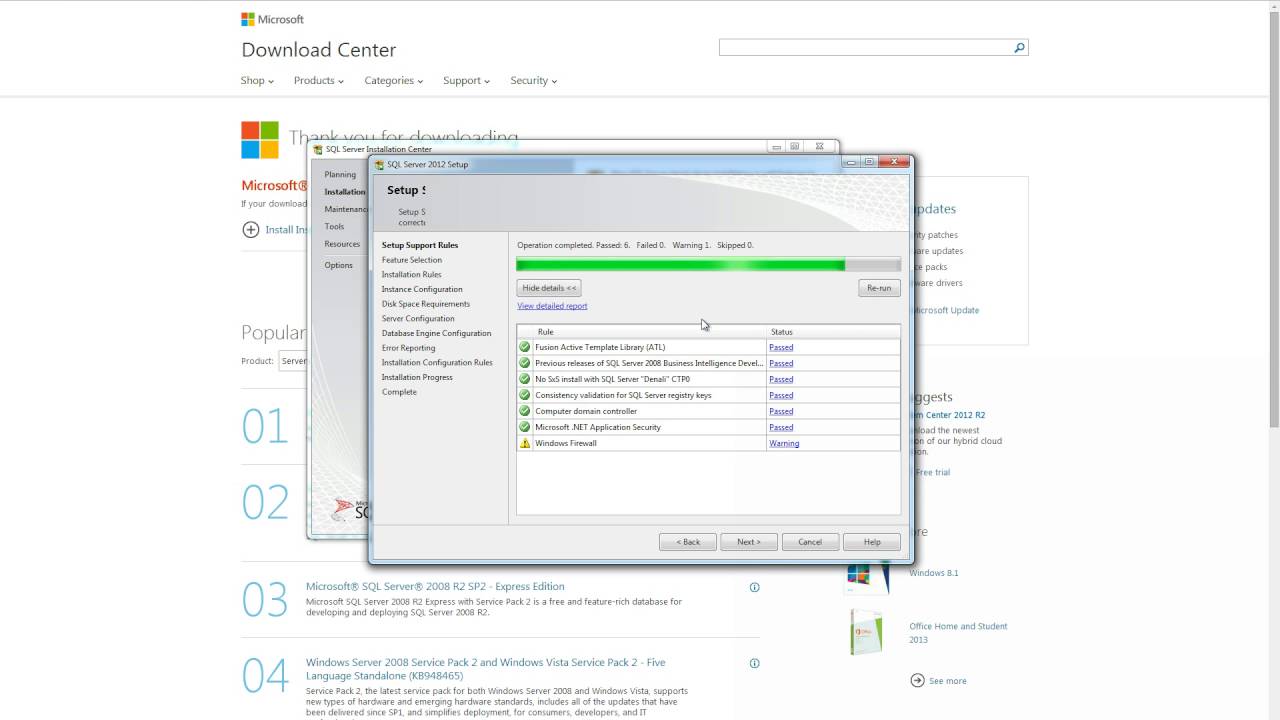Open the Windows 8.1 link in sidebar
Screen dimensions: 1280x720
click(934, 573)
